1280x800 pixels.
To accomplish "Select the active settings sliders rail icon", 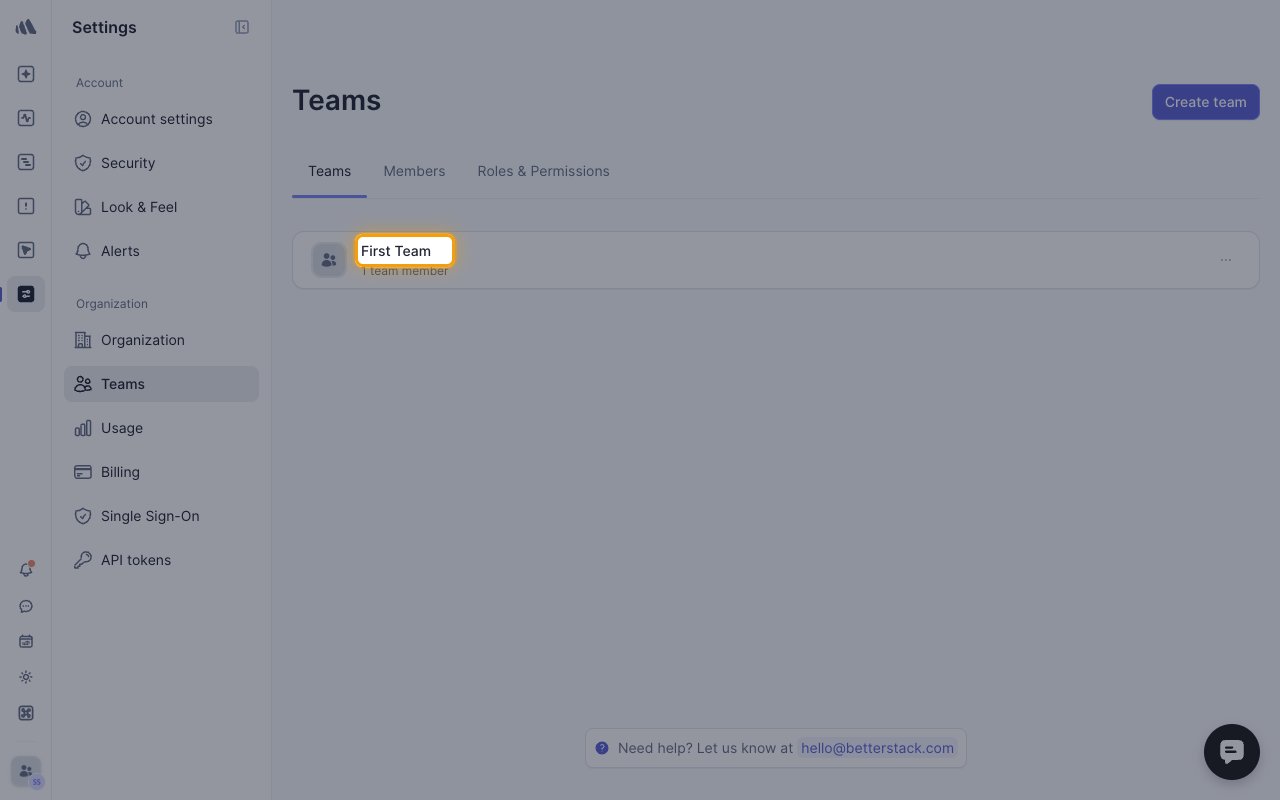I will pos(26,294).
